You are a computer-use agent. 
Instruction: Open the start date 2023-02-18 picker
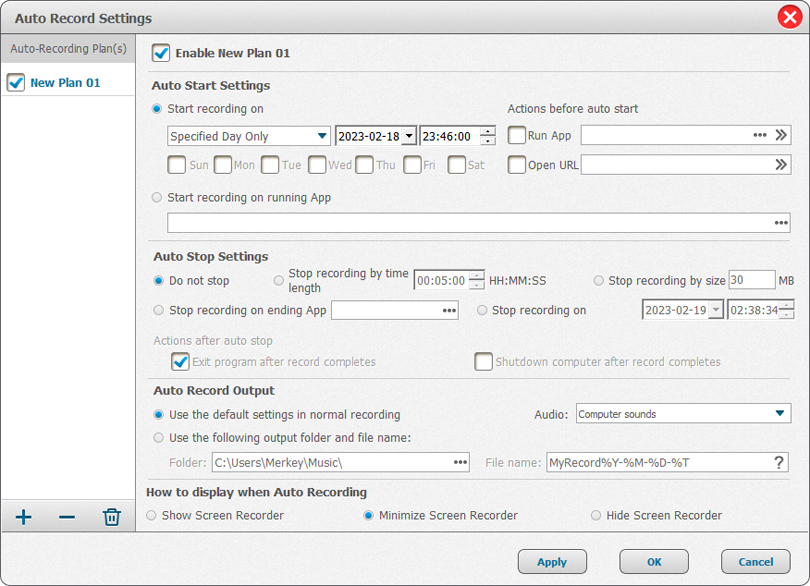(408, 136)
